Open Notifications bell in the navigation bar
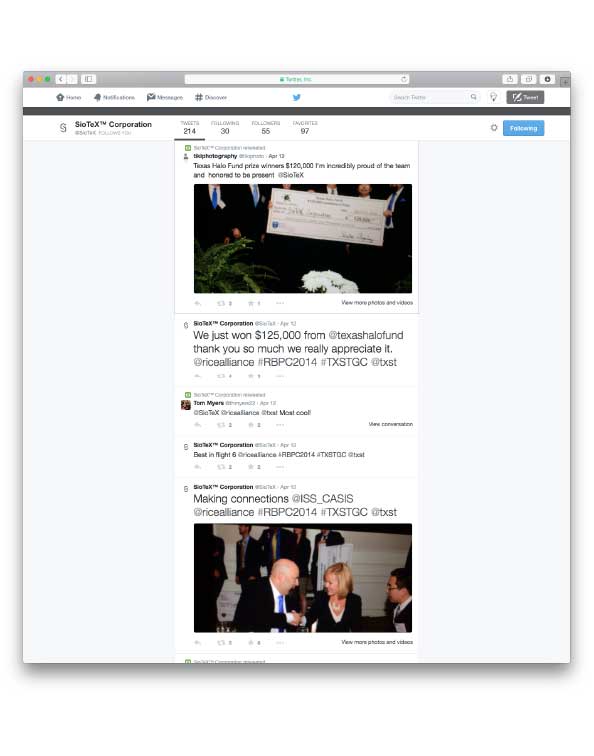Screen dimensions: 594x756 pyautogui.click(x=114, y=97)
